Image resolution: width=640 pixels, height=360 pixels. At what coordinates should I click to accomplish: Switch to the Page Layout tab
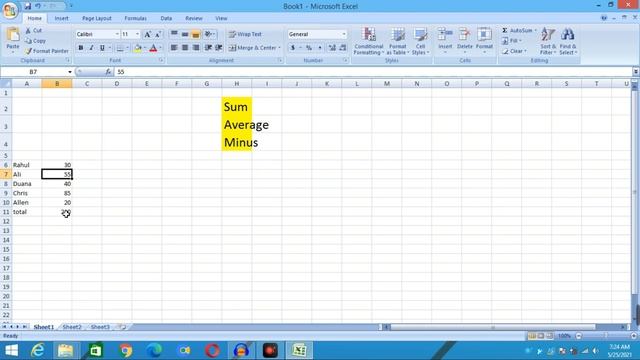[x=97, y=18]
